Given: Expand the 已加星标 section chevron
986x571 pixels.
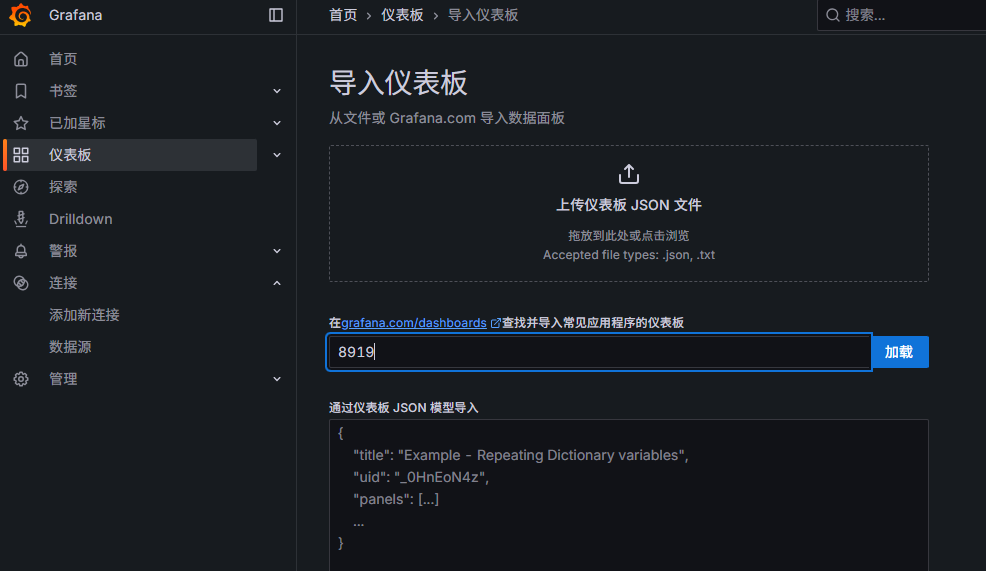Looking at the screenshot, I should (277, 123).
